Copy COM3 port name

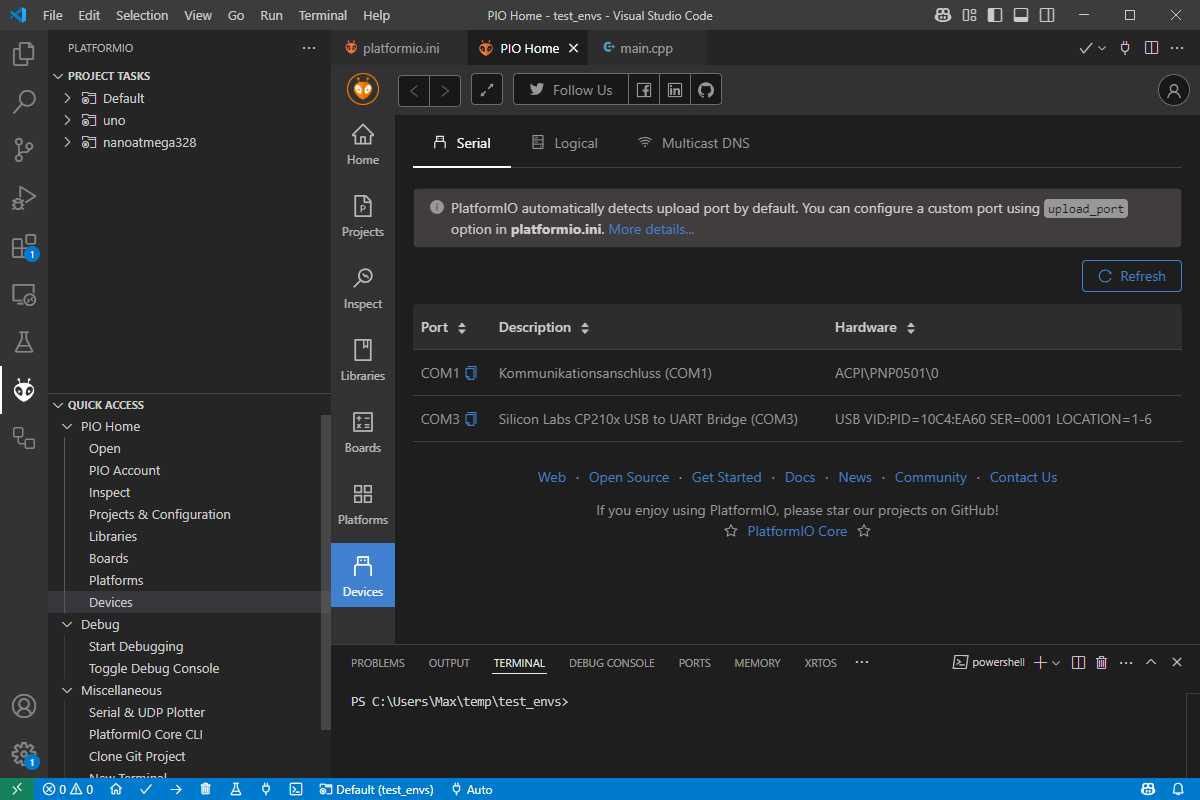(471, 419)
